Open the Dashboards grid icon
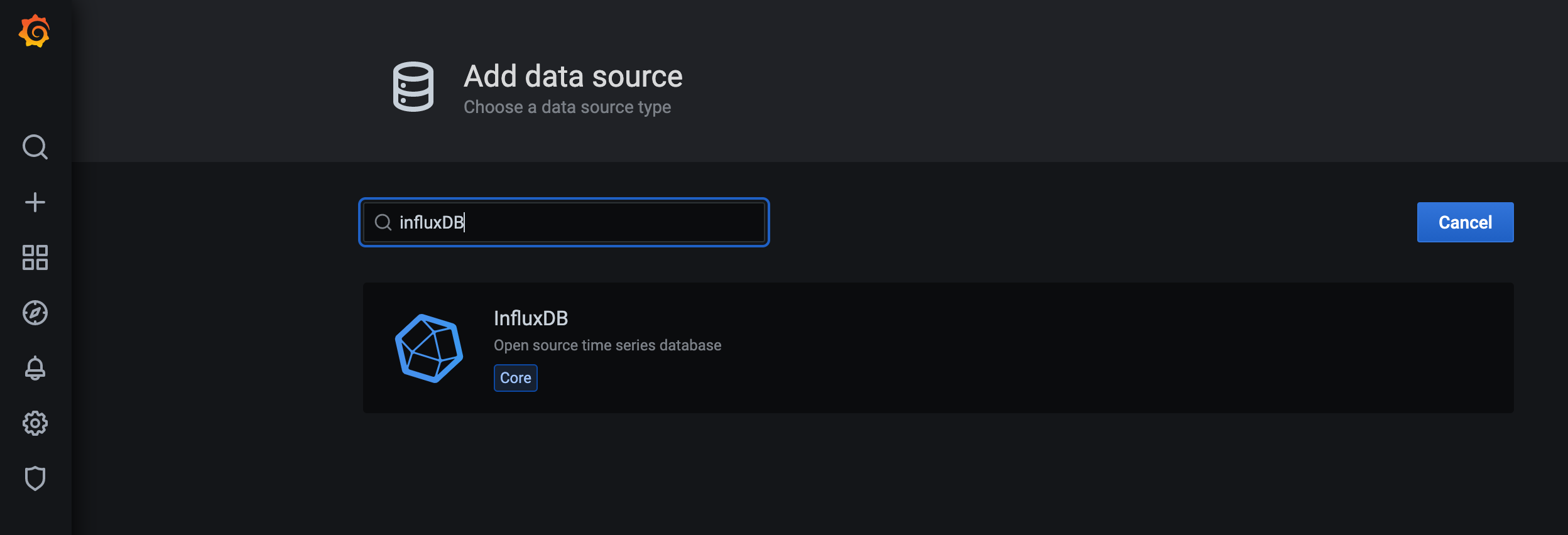This screenshot has width=1568, height=535. pyautogui.click(x=35, y=257)
